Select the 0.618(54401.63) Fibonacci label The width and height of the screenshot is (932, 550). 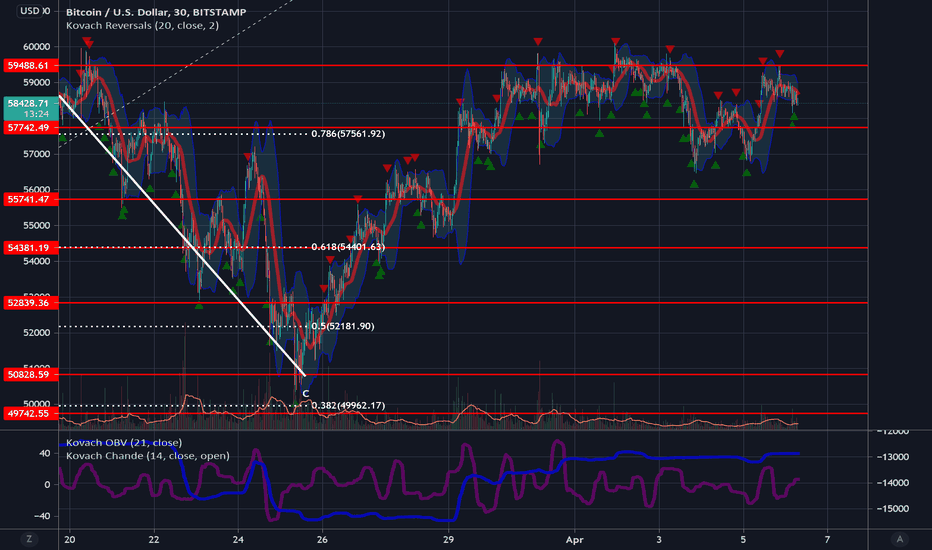point(348,247)
